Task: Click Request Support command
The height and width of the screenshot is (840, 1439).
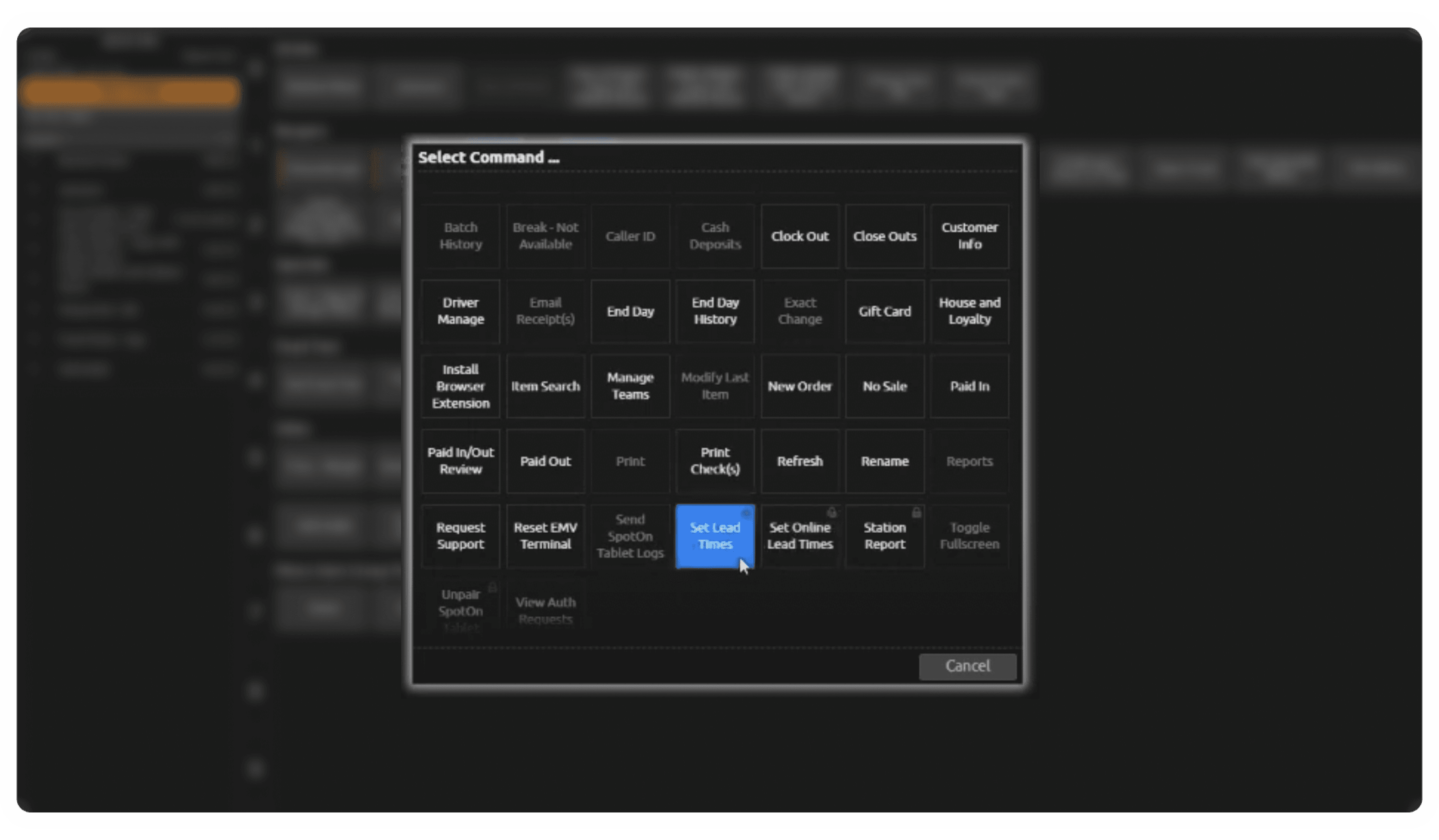Action: [x=460, y=536]
